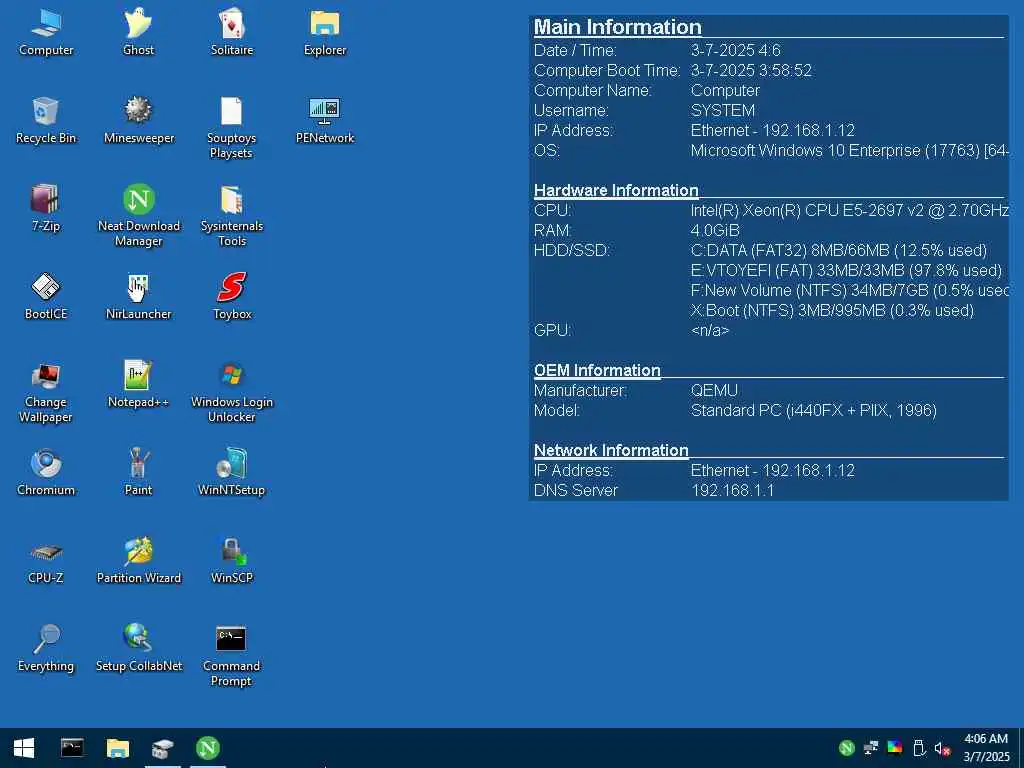Open Neat Download Manager desktop shortcut

pos(138,216)
